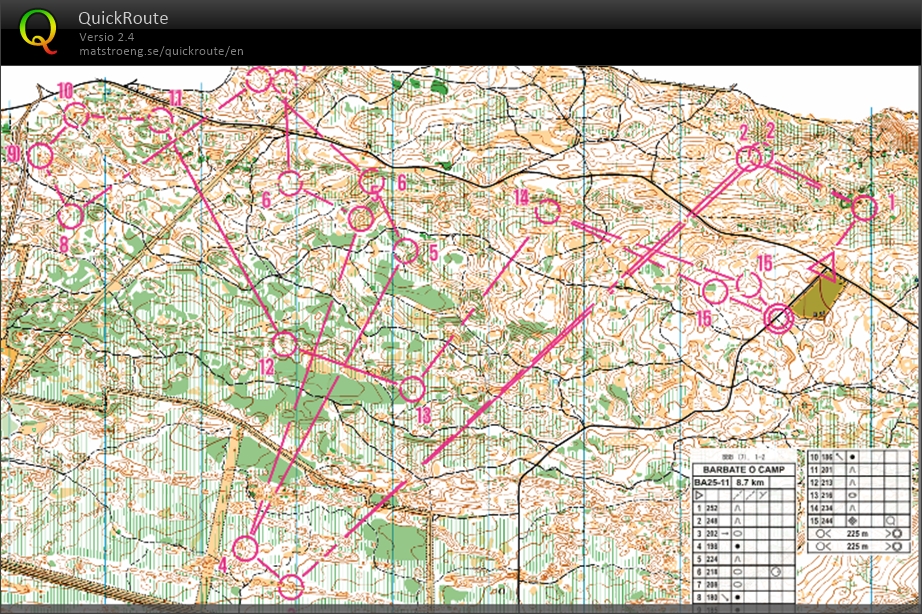This screenshot has width=922, height=614.
Task: Open the matstroeng.se/quickroute/en link
Action: point(161,51)
